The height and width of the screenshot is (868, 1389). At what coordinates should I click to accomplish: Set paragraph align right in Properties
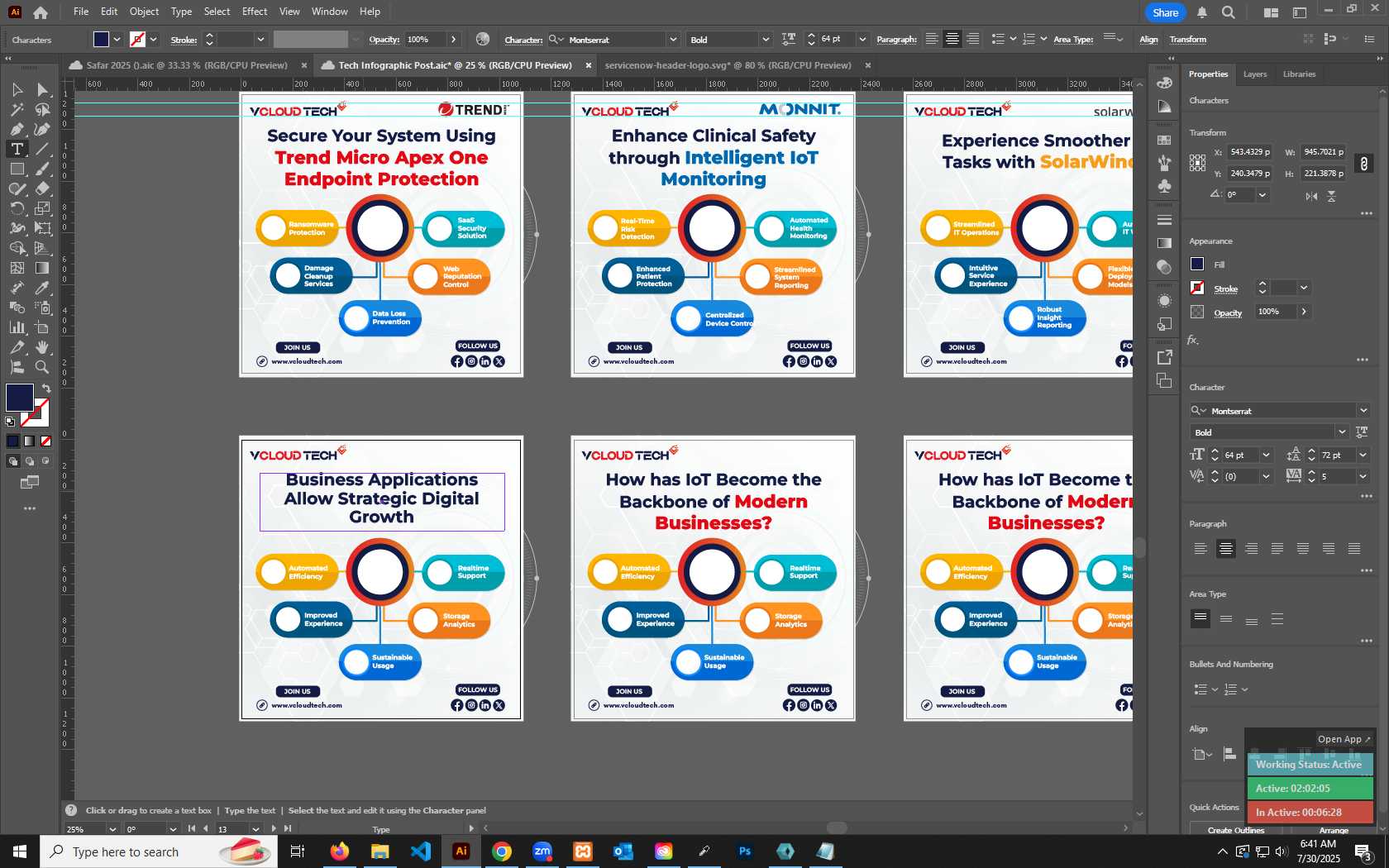point(1252,549)
